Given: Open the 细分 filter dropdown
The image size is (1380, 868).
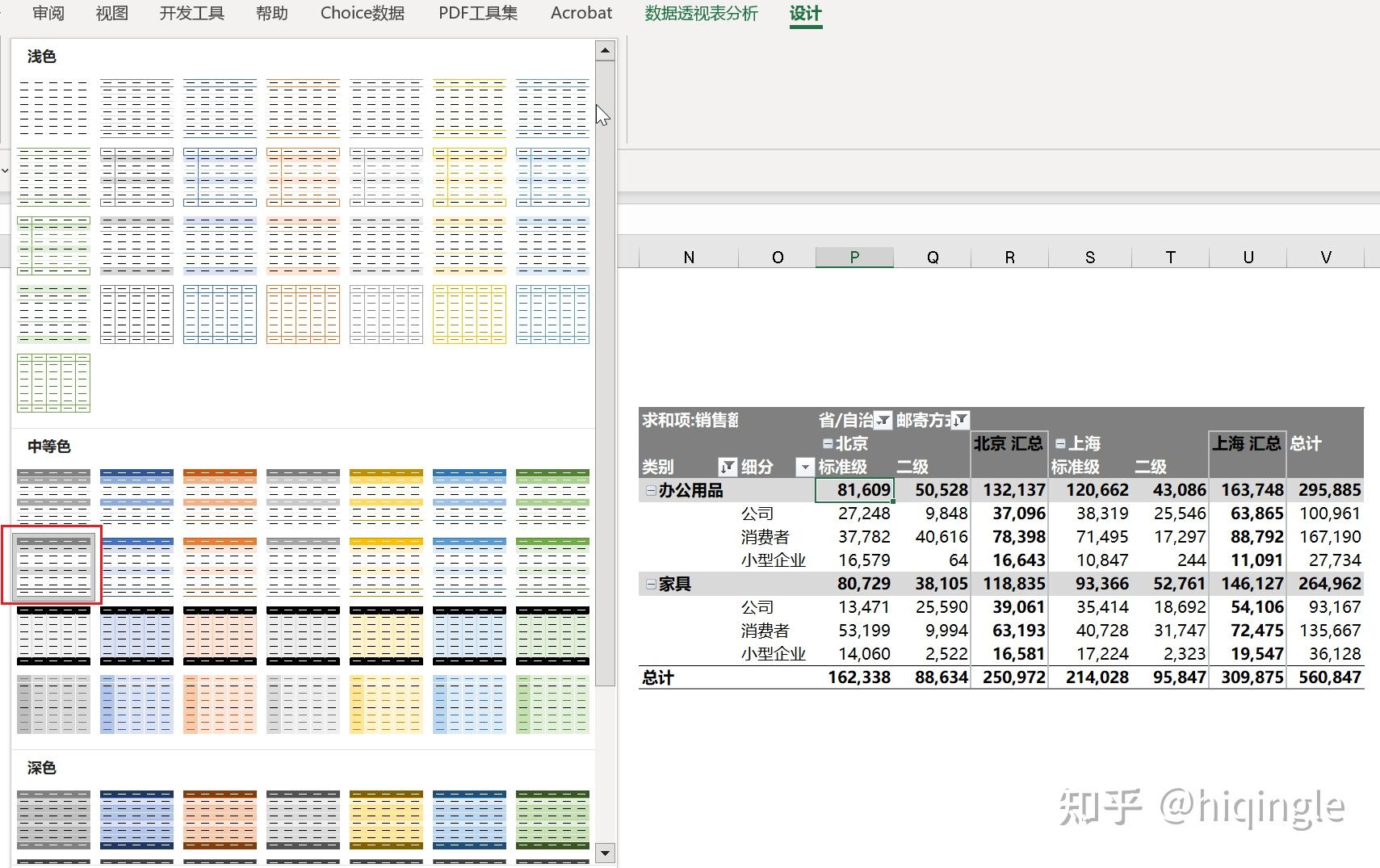Looking at the screenshot, I should 804,467.
